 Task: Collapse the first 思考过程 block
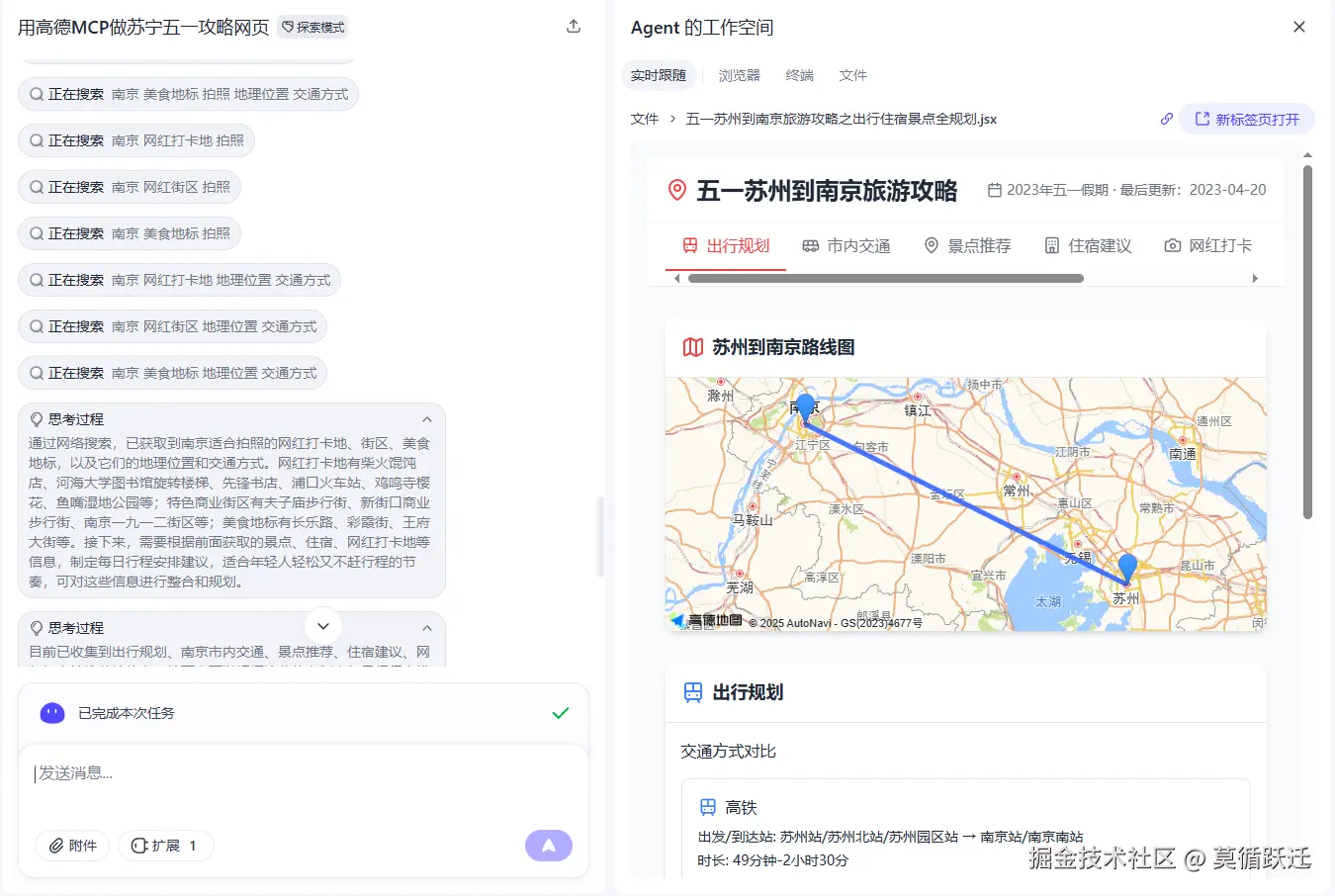[427, 419]
